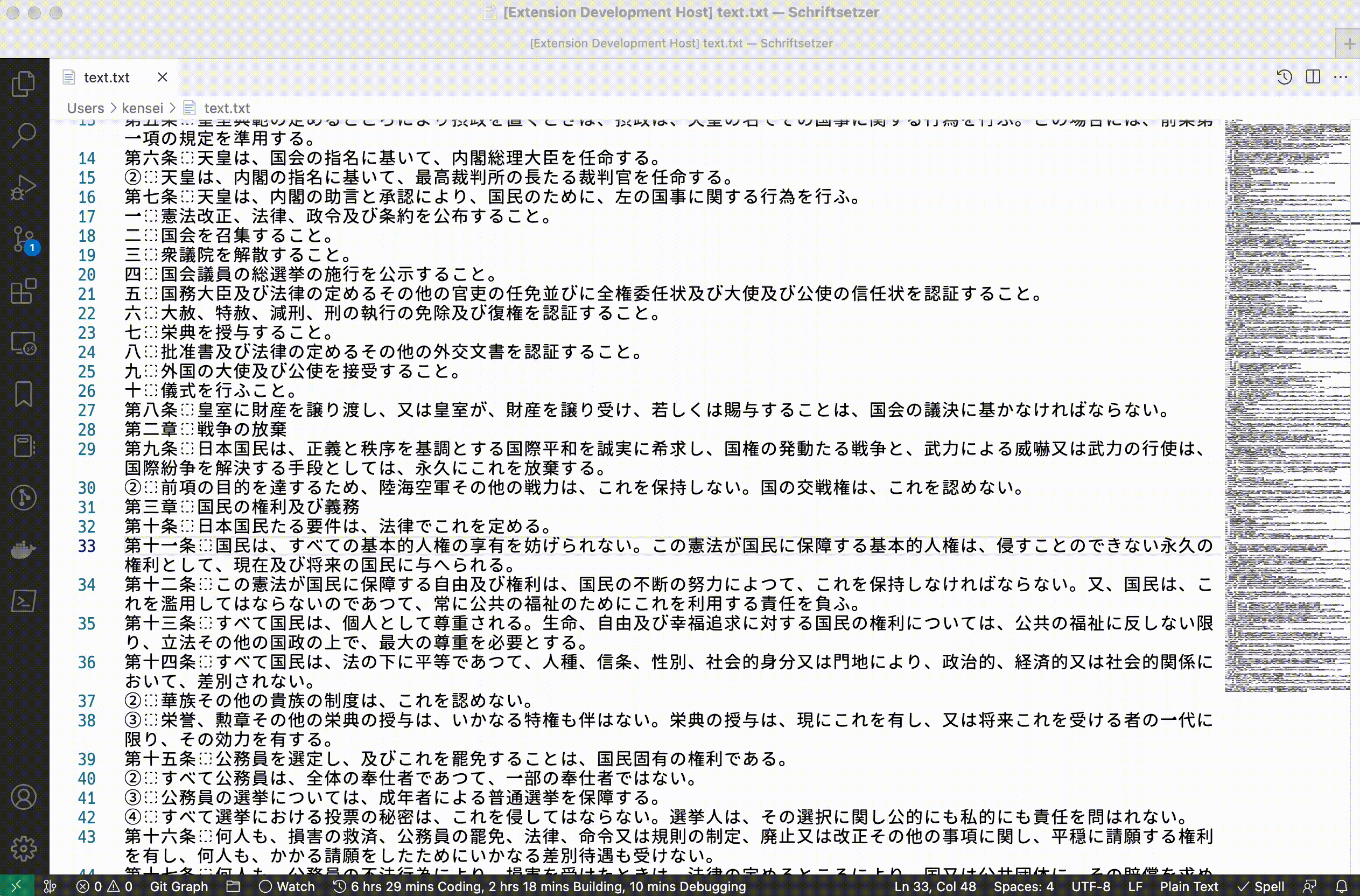The width and height of the screenshot is (1360, 896).
Task: Select the text.txt editor tab
Action: click(x=106, y=77)
